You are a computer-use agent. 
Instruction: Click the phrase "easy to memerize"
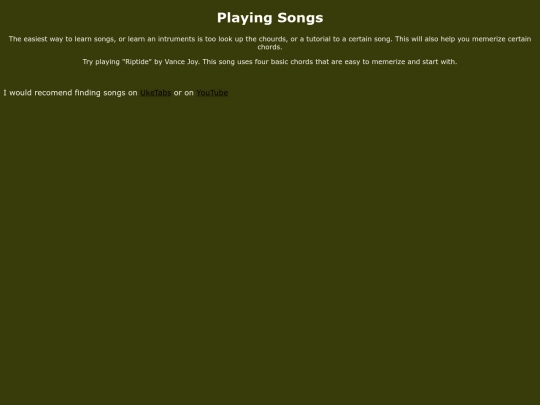pyautogui.click(x=375, y=62)
